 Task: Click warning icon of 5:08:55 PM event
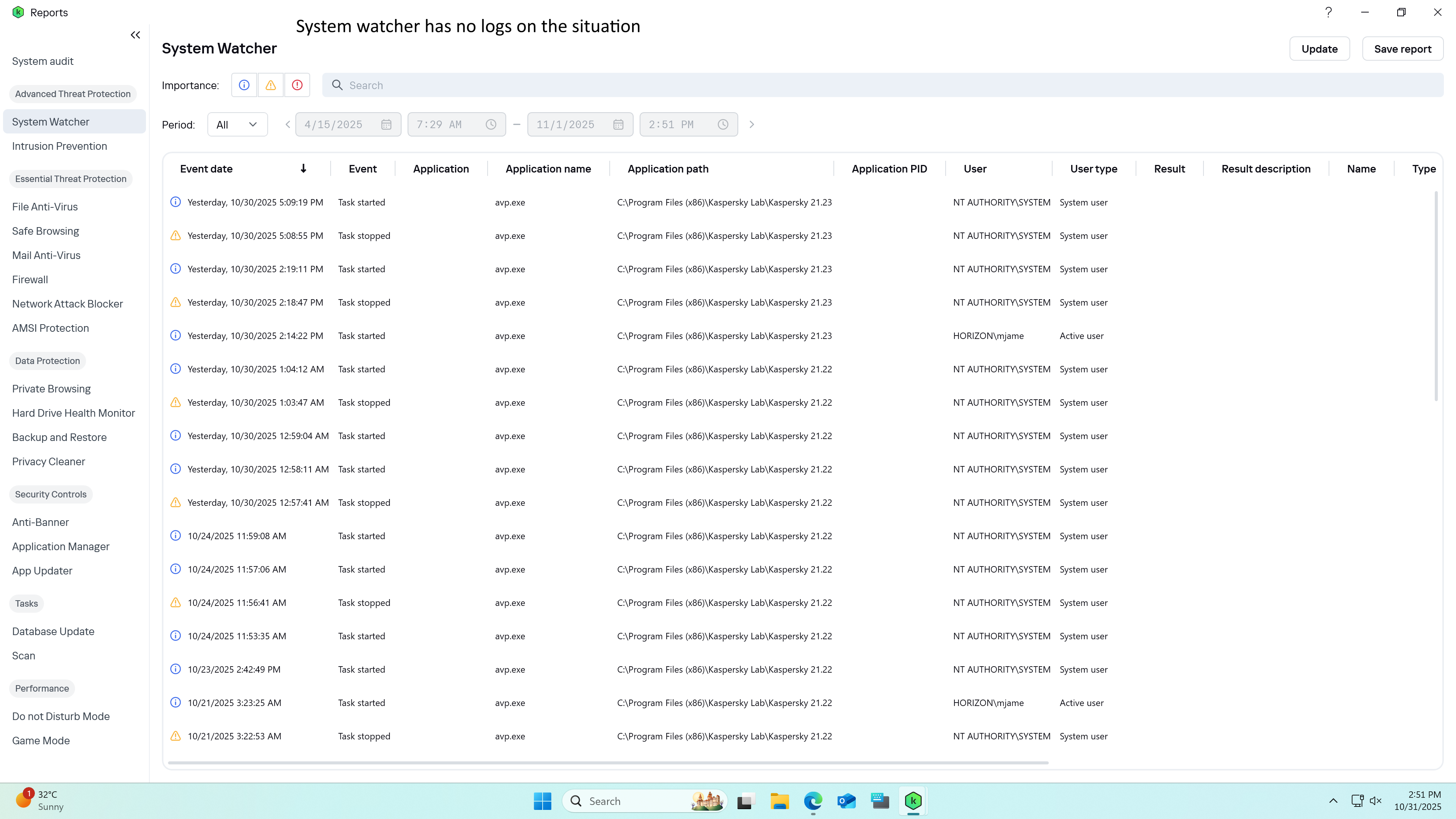[176, 235]
